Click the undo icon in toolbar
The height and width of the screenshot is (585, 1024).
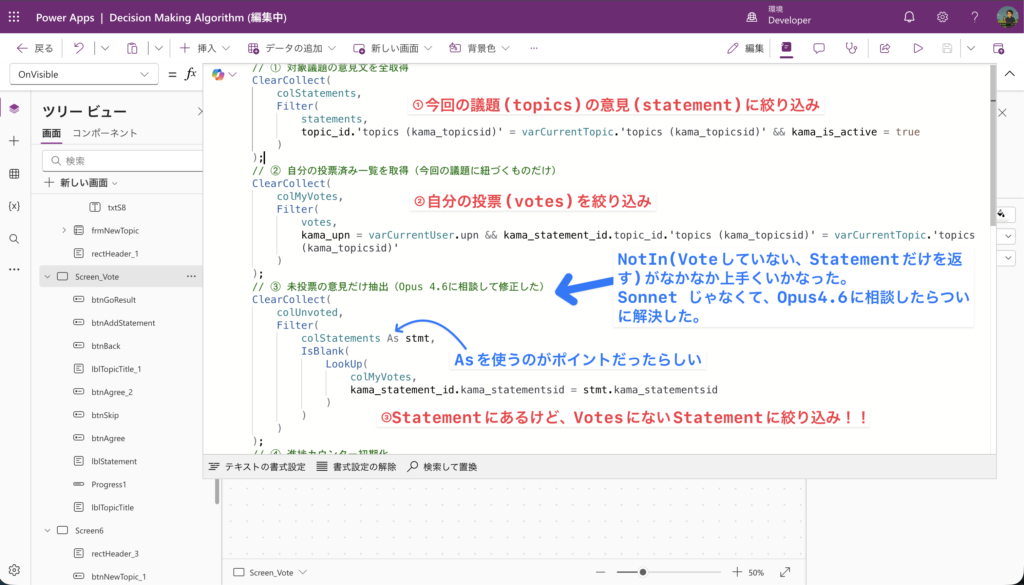[x=79, y=48]
